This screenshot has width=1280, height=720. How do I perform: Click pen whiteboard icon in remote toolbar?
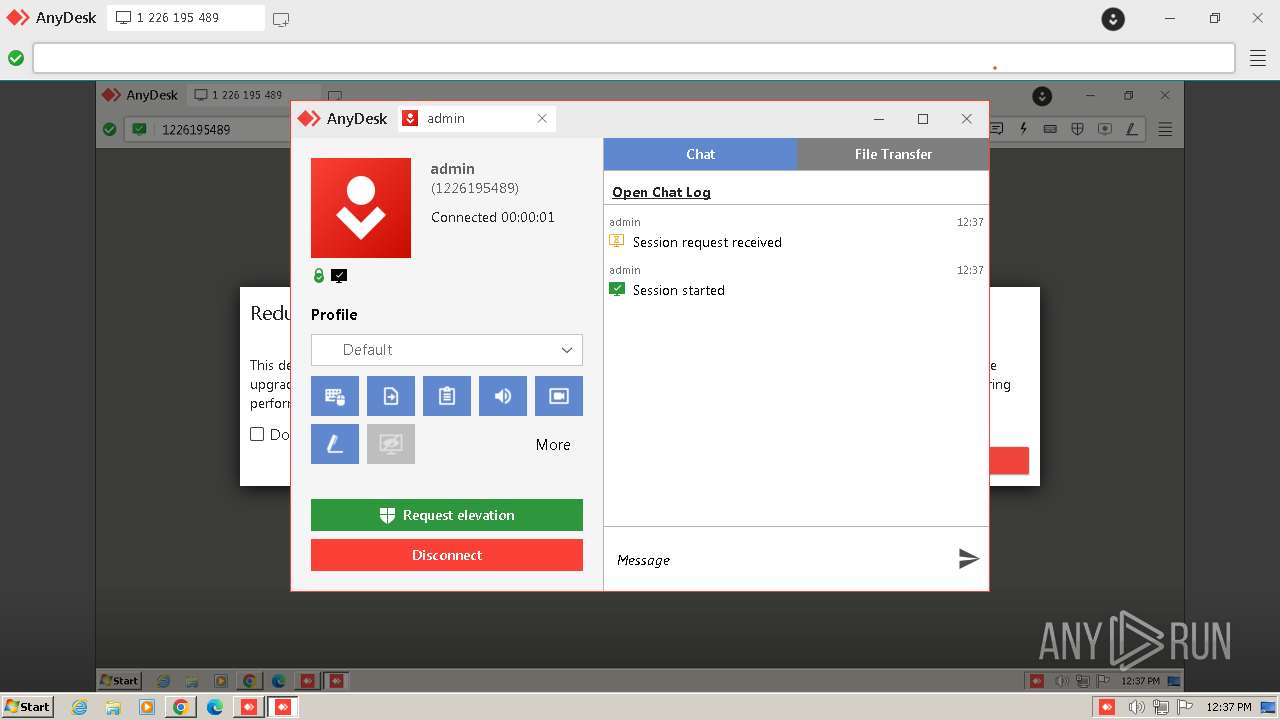tap(1131, 129)
